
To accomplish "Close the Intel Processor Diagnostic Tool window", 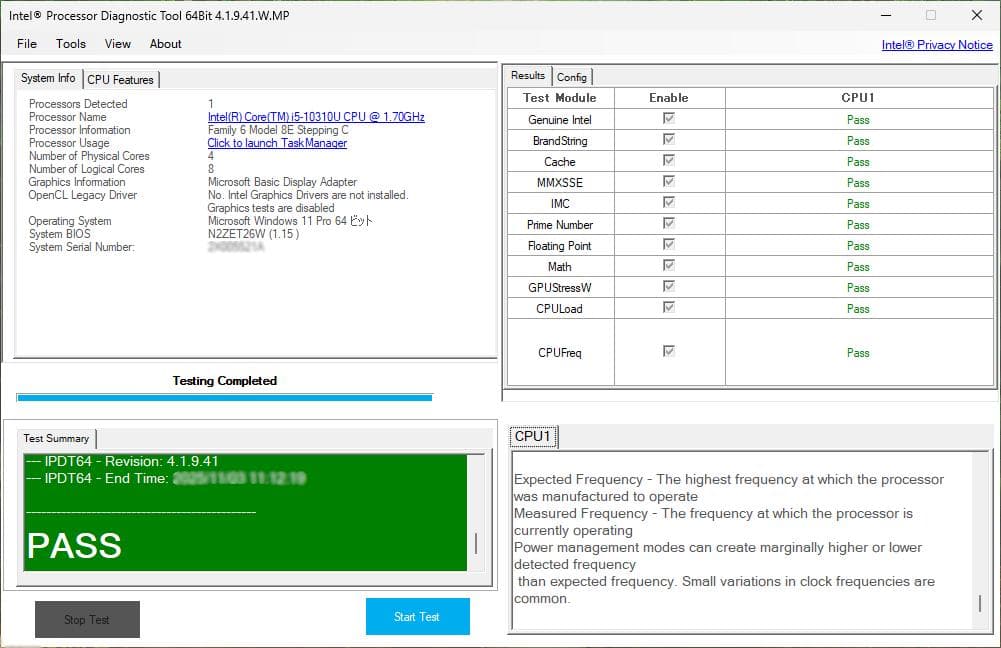I will click(x=977, y=15).
